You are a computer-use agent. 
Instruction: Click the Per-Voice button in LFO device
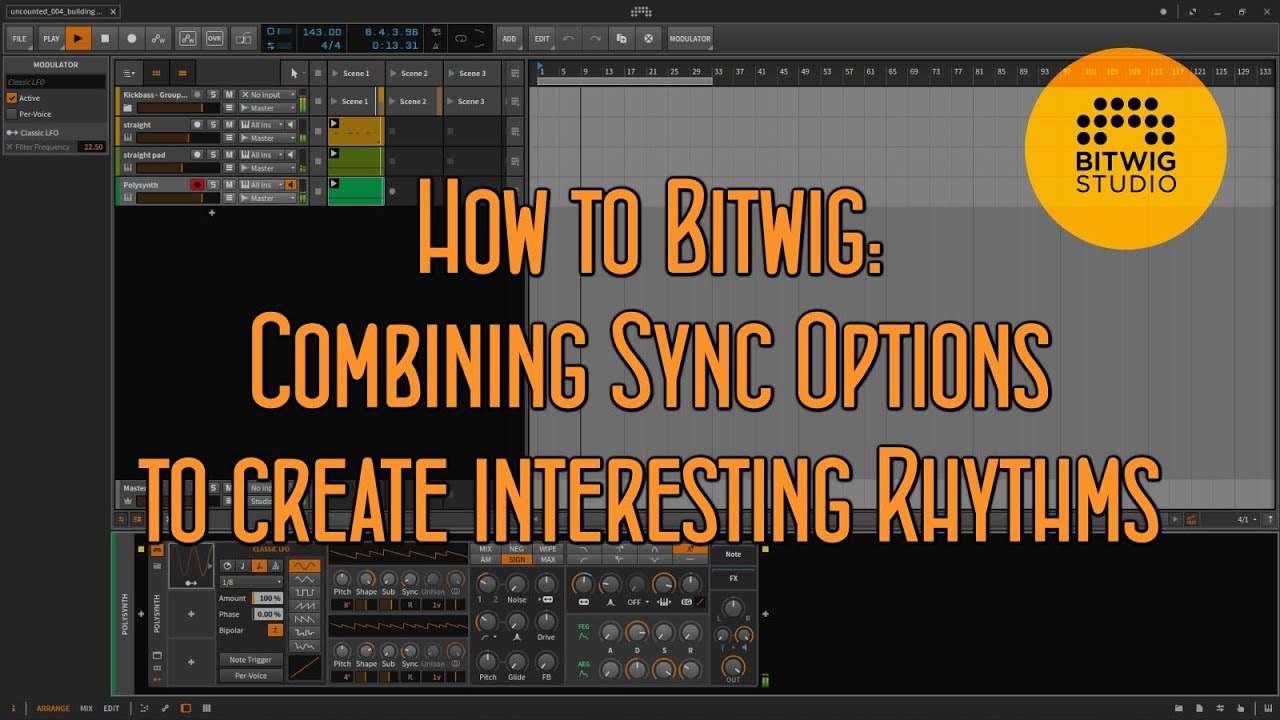(251, 675)
